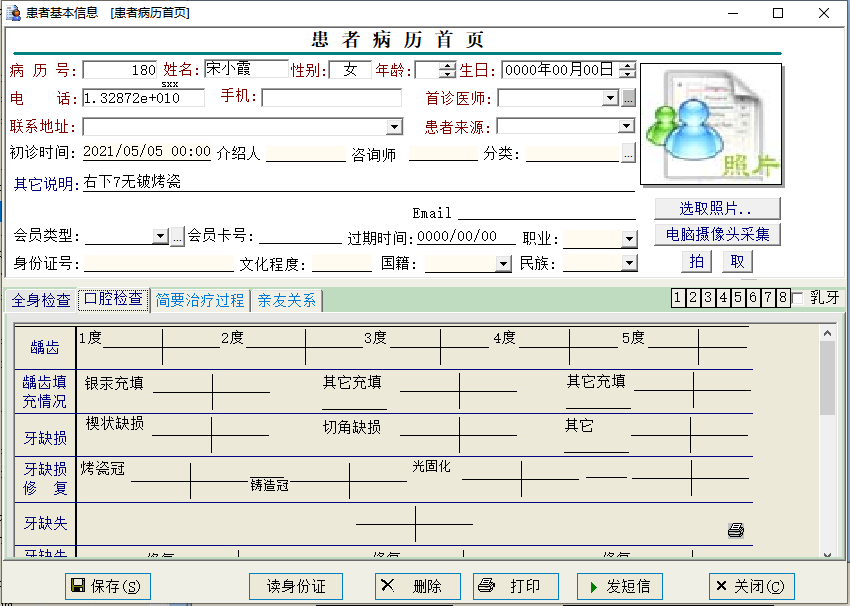
Task: Click page number 4 button
Action: pyautogui.click(x=723, y=297)
